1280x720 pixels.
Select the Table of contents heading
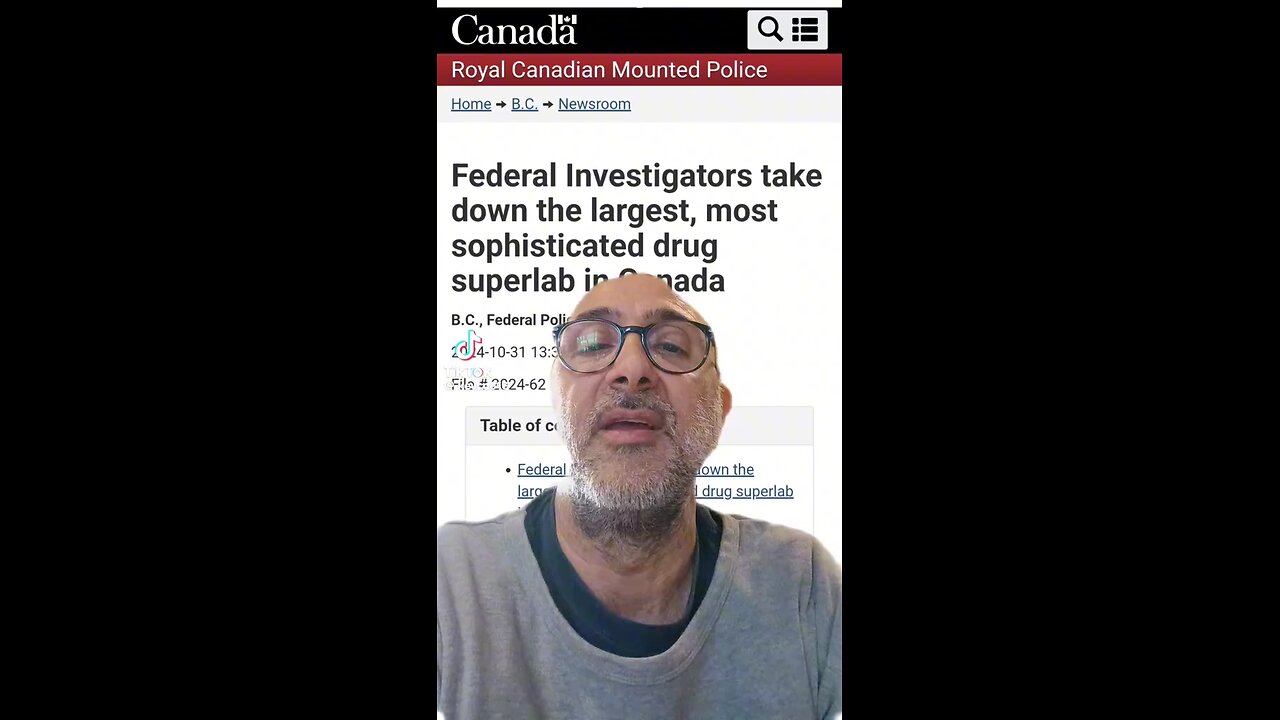[x=519, y=426]
